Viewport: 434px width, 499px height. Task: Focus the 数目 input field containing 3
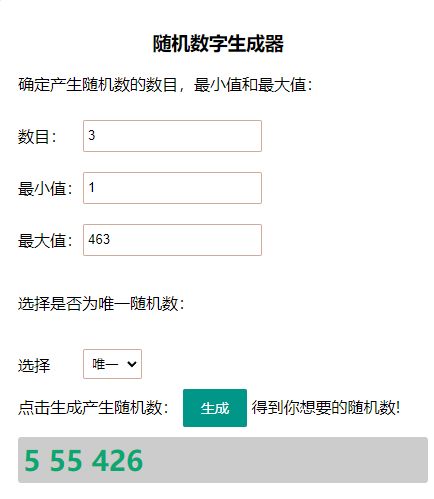point(172,136)
